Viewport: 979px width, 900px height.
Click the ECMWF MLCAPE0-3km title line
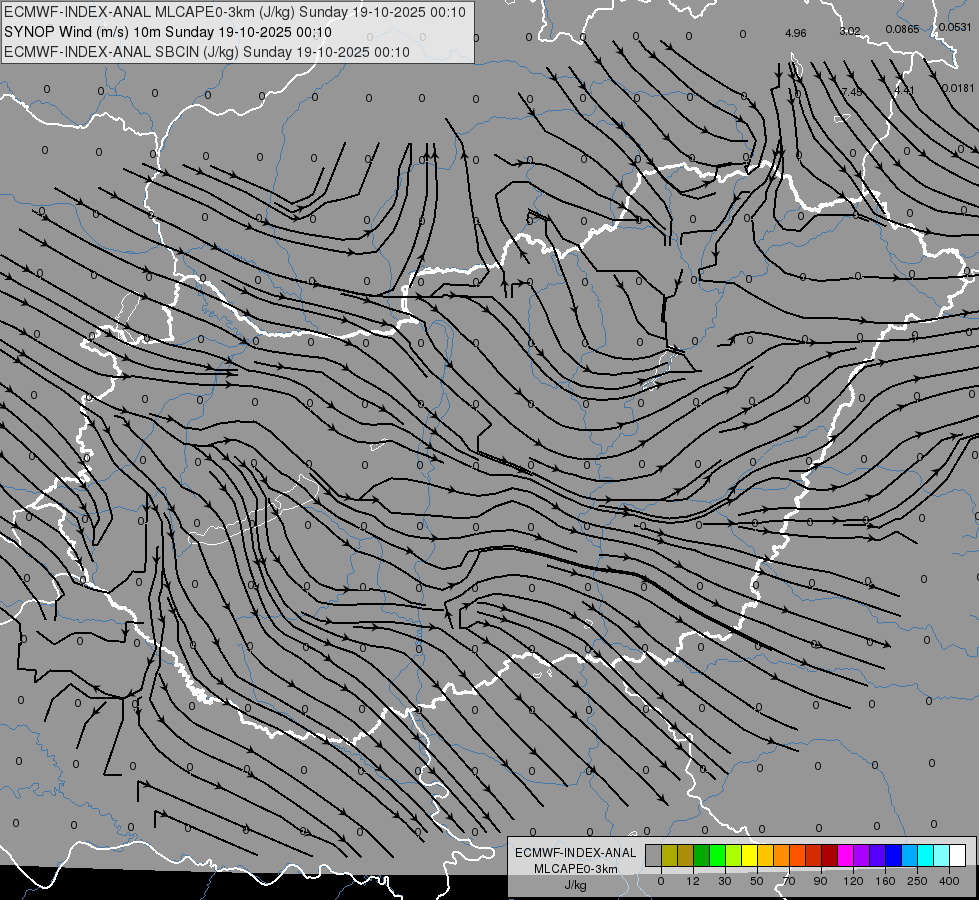pyautogui.click(x=235, y=12)
